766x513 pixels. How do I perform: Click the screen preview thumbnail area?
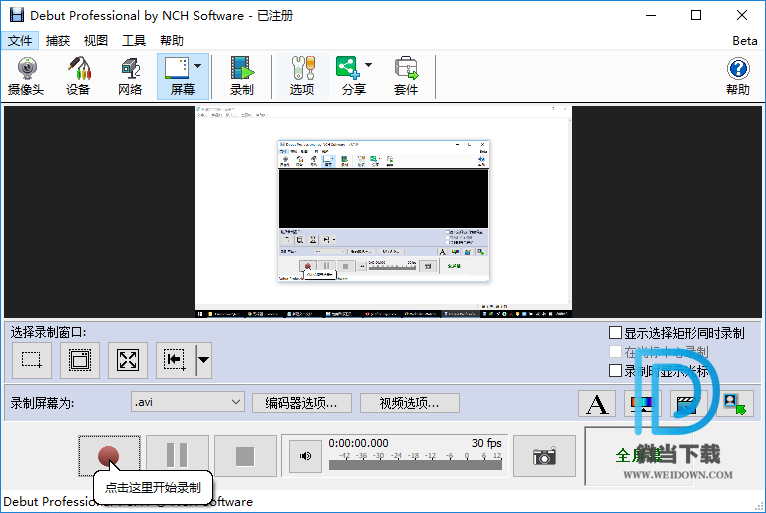[383, 212]
